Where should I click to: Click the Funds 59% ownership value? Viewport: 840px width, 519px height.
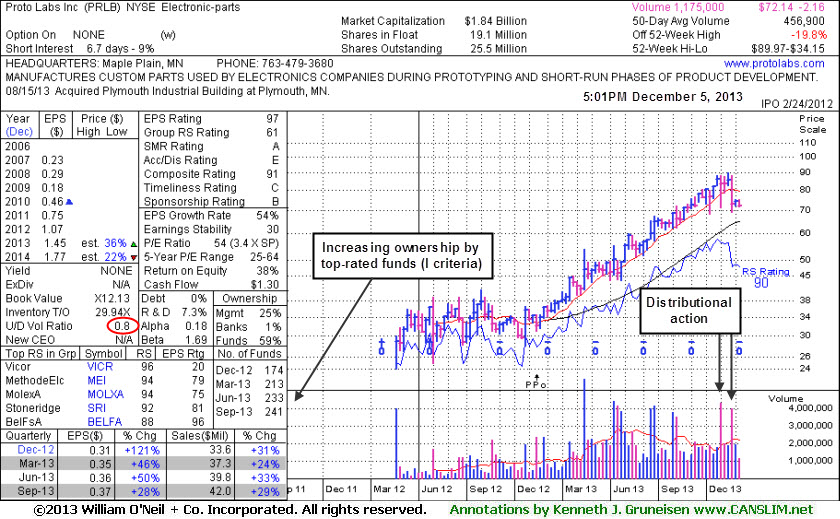(x=270, y=341)
